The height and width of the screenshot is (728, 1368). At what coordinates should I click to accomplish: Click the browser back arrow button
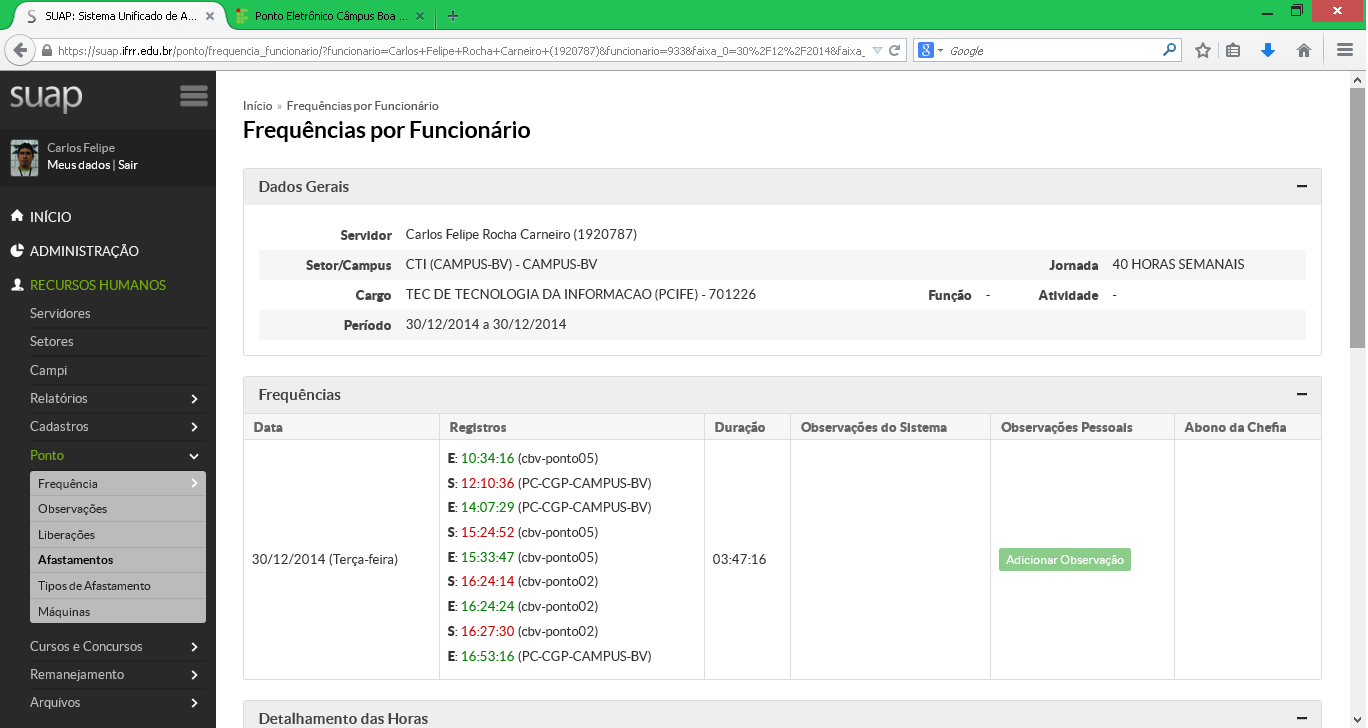[20, 50]
